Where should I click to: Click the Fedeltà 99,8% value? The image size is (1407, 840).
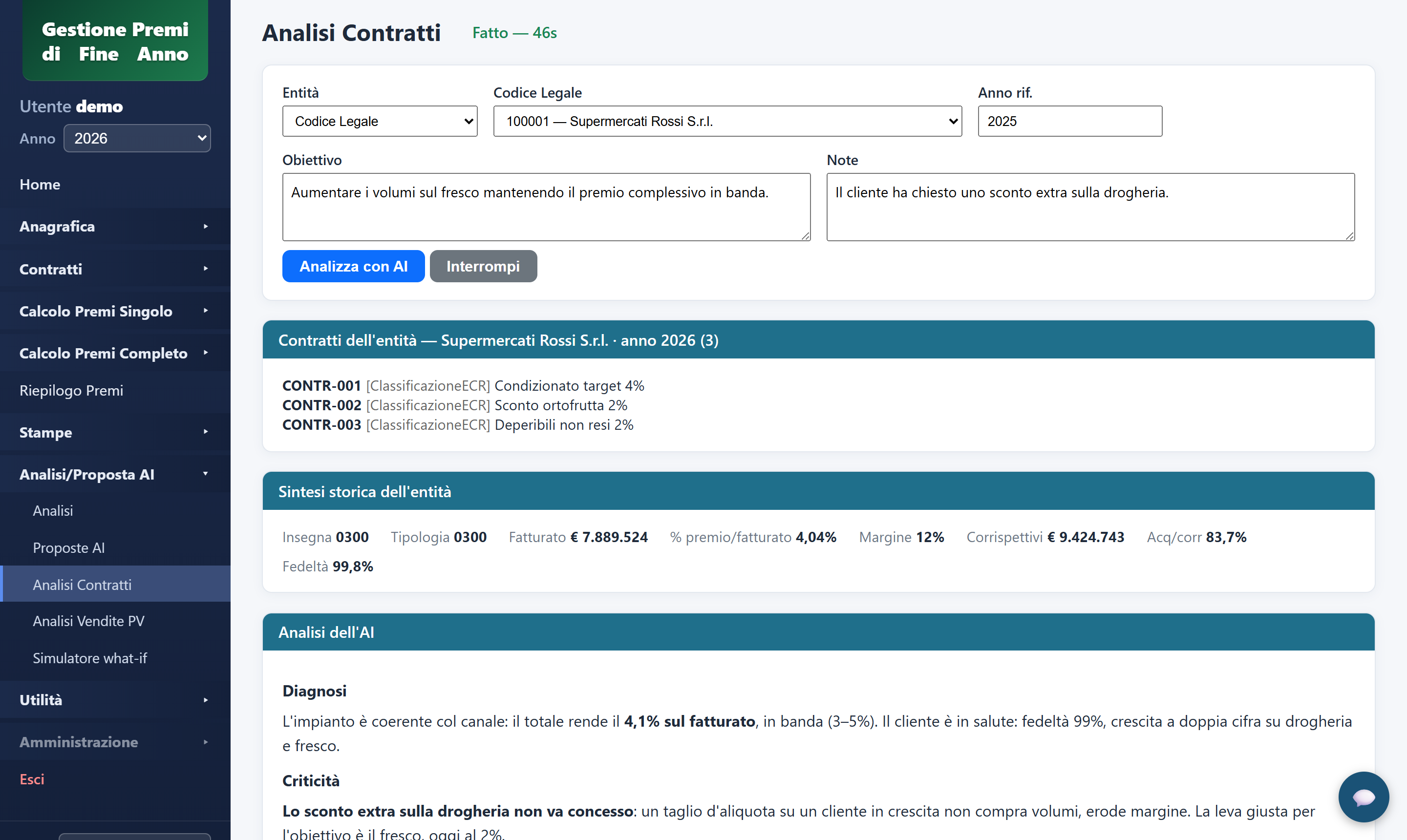327,566
